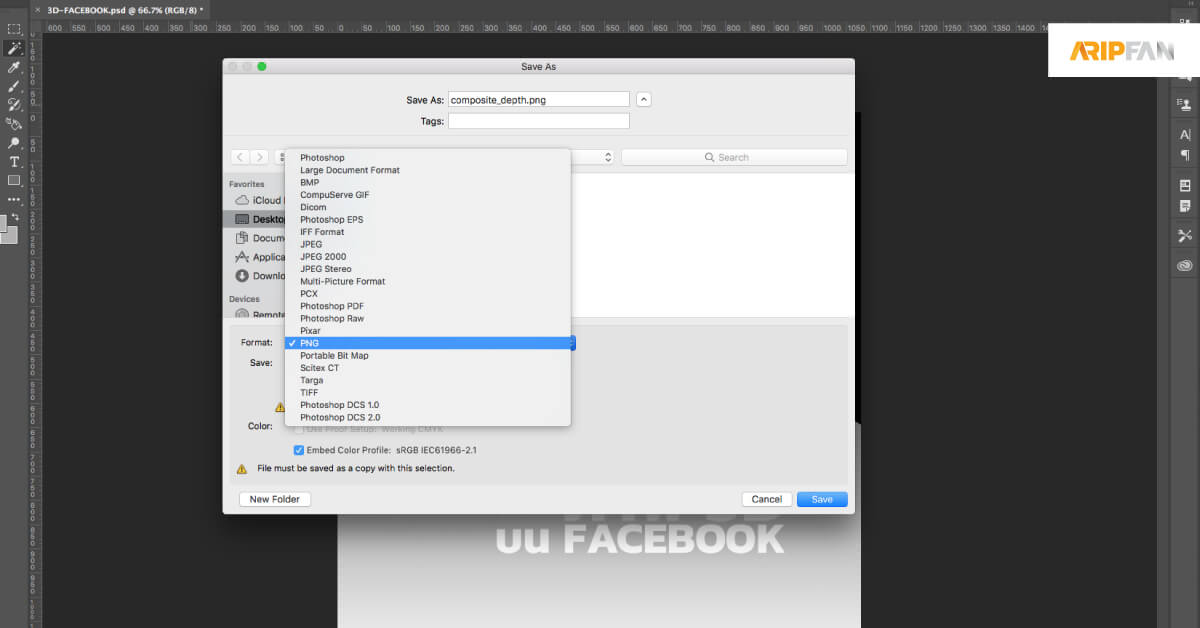Select the Rectangle shape tool
Image resolution: width=1200 pixels, height=628 pixels.
coord(14,180)
